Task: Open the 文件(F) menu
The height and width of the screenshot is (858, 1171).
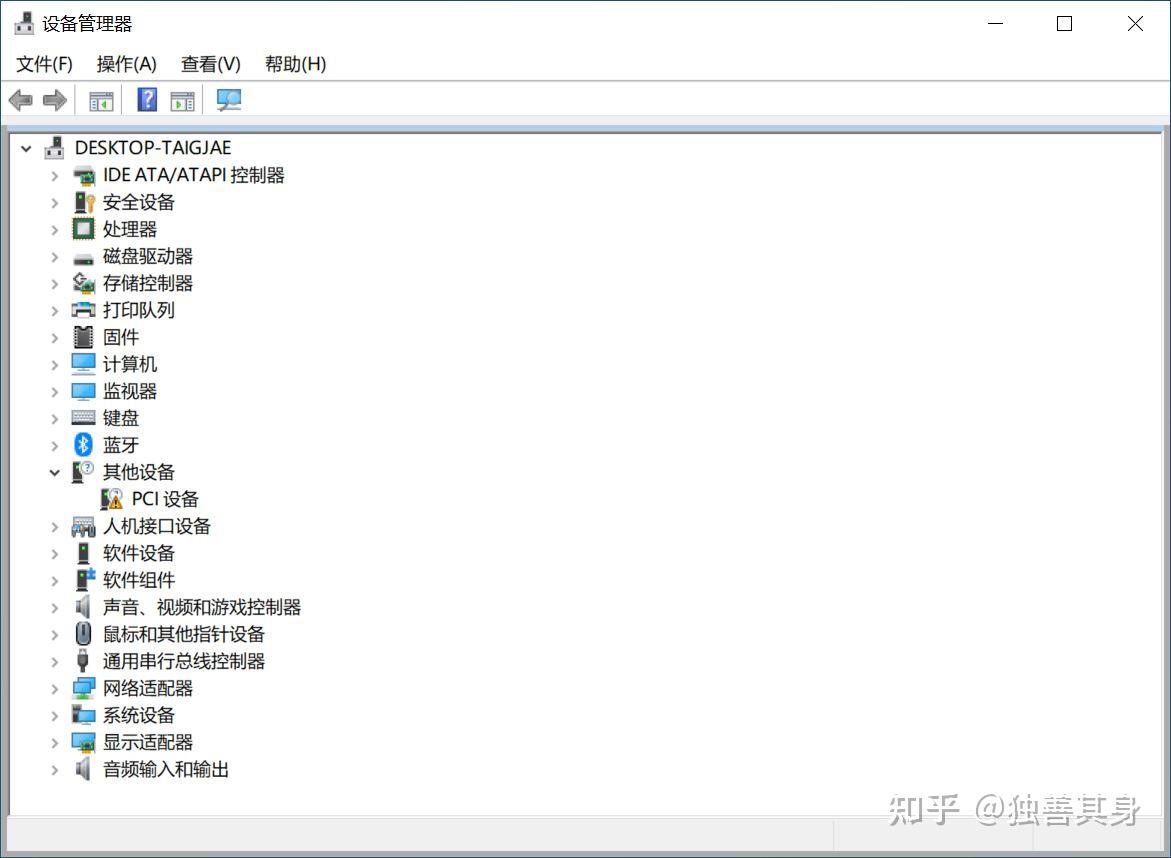Action: click(x=45, y=64)
